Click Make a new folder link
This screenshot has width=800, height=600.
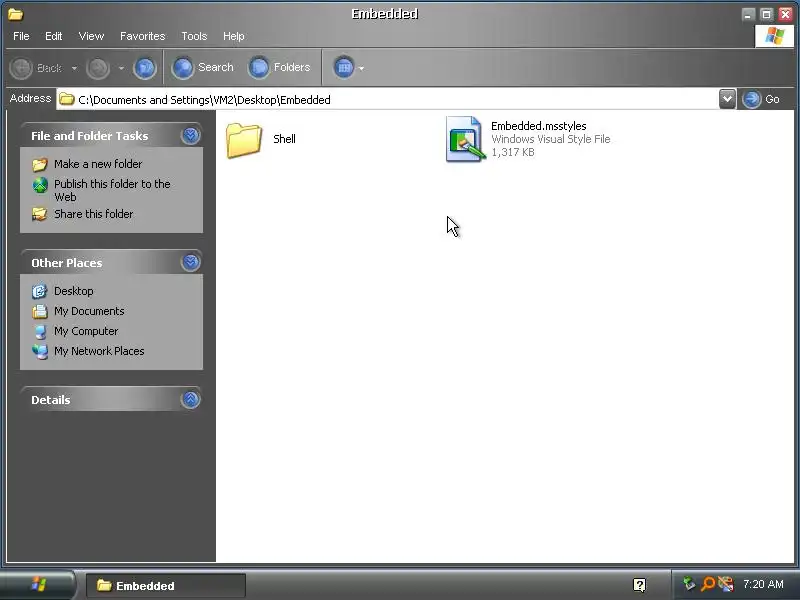98,164
